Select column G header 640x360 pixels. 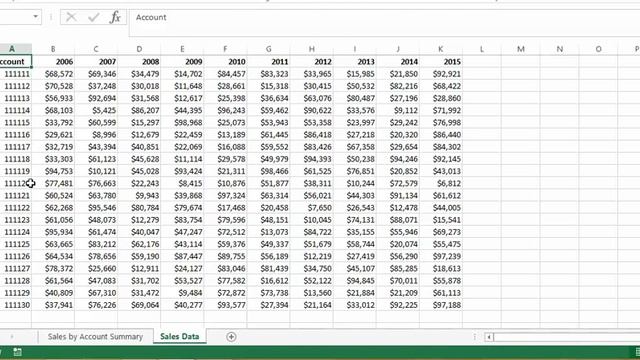[x=269, y=49]
